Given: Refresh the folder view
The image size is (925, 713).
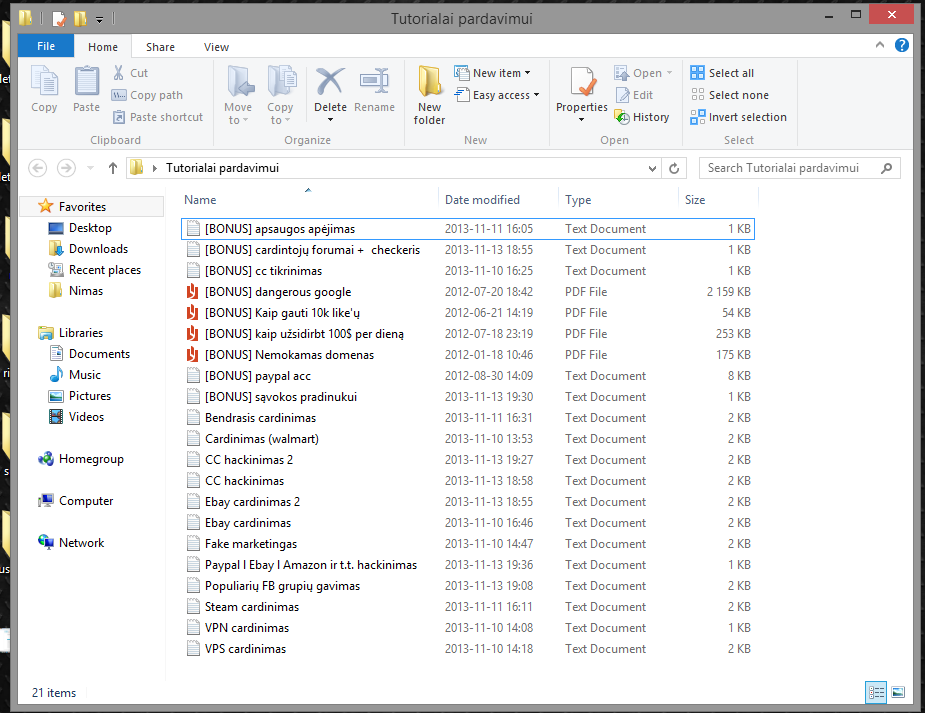Looking at the screenshot, I should tap(674, 168).
